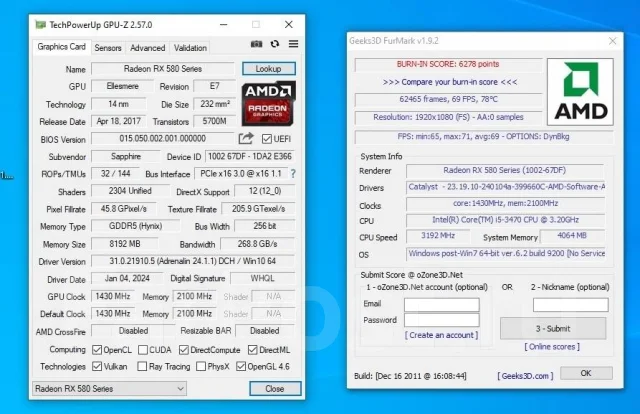Image resolution: width=640 pixels, height=414 pixels.
Task: Click the Renderer Radeon RX 580 field
Action: [x=505, y=170]
